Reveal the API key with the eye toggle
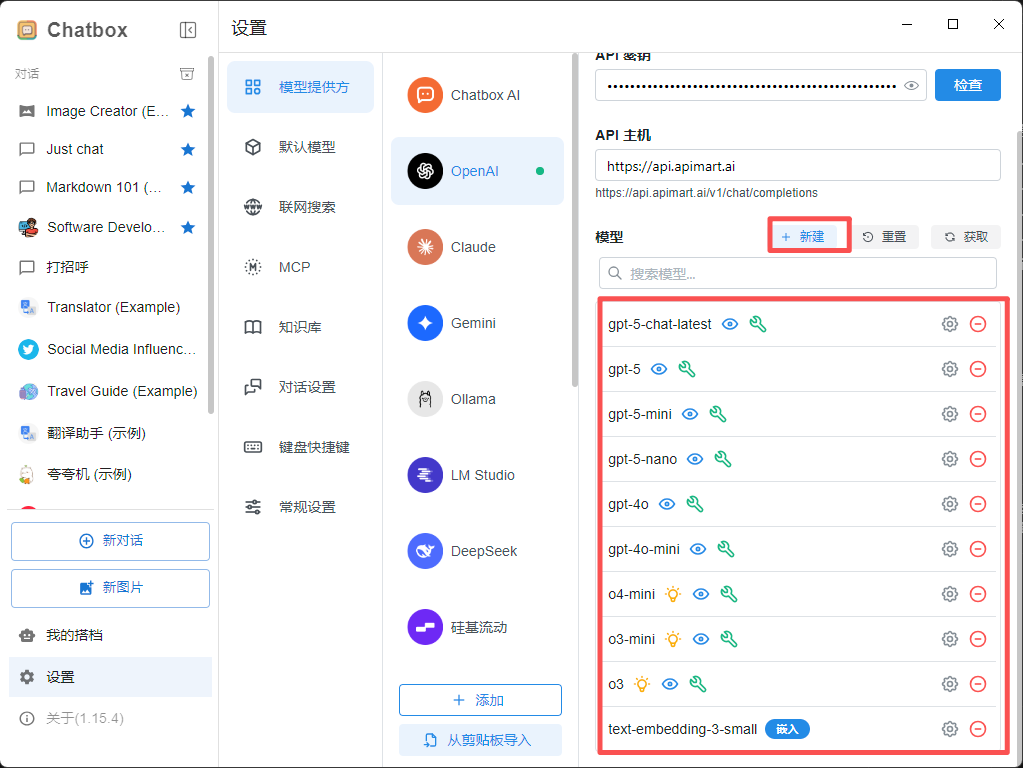This screenshot has height=768, width=1023. pos(911,86)
